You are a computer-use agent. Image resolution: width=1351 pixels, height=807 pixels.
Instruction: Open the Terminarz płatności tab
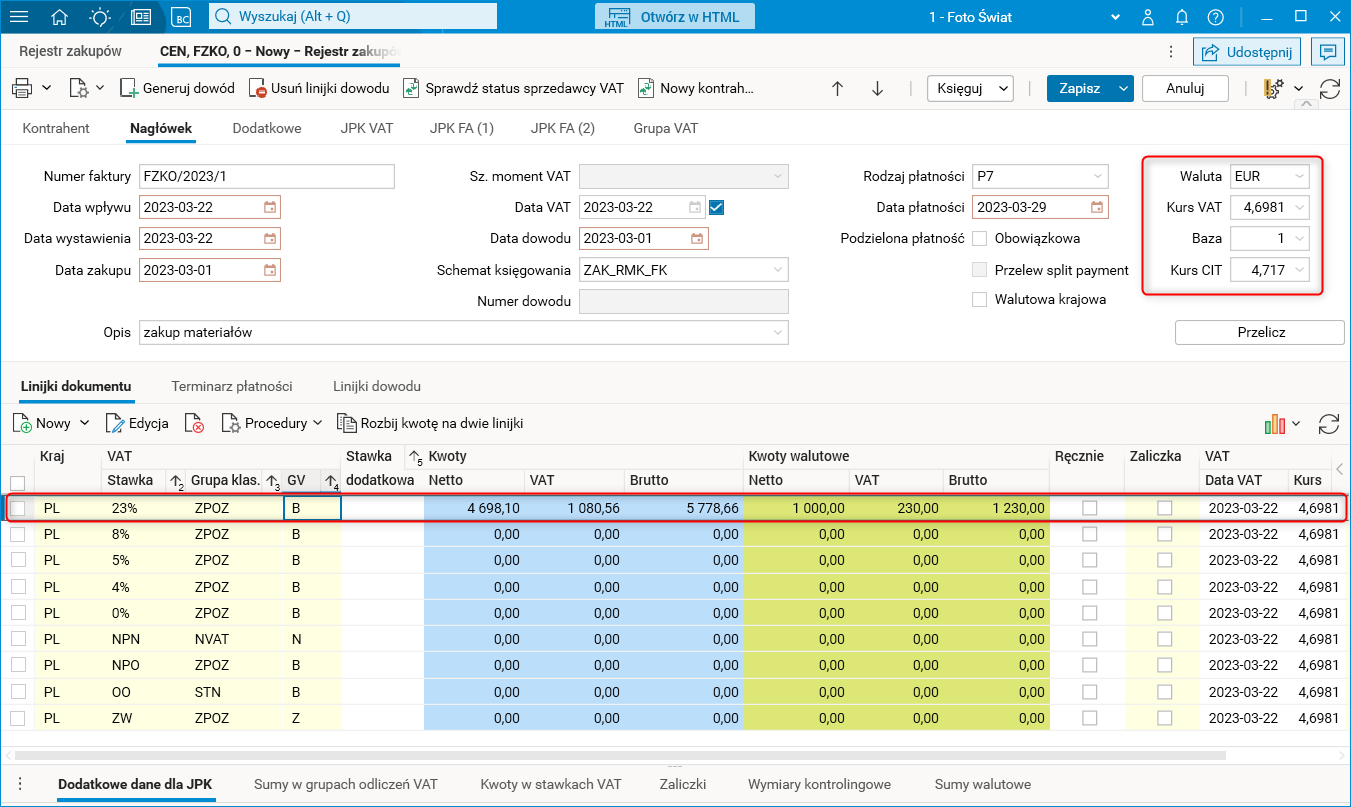(x=232, y=386)
